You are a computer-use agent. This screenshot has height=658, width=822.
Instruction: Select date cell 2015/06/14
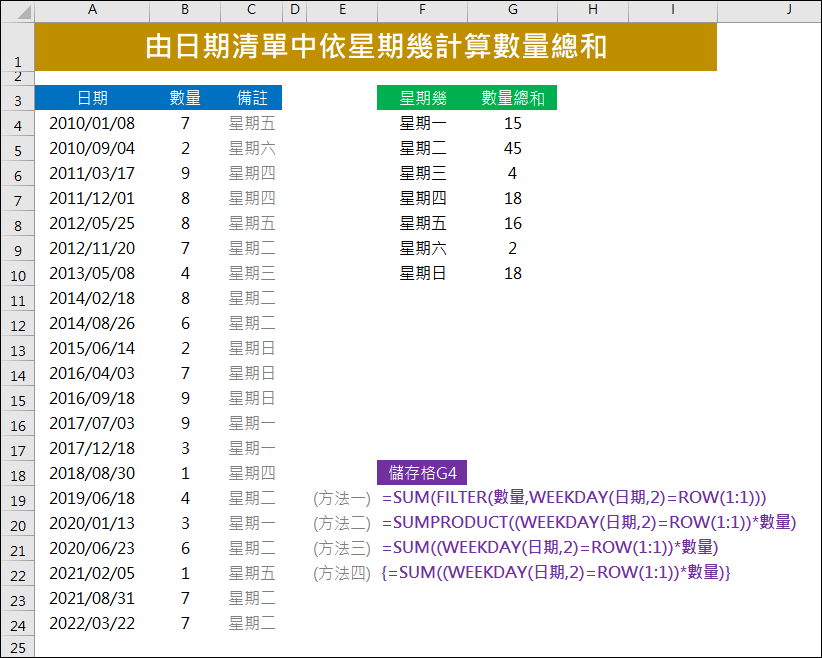click(x=92, y=348)
